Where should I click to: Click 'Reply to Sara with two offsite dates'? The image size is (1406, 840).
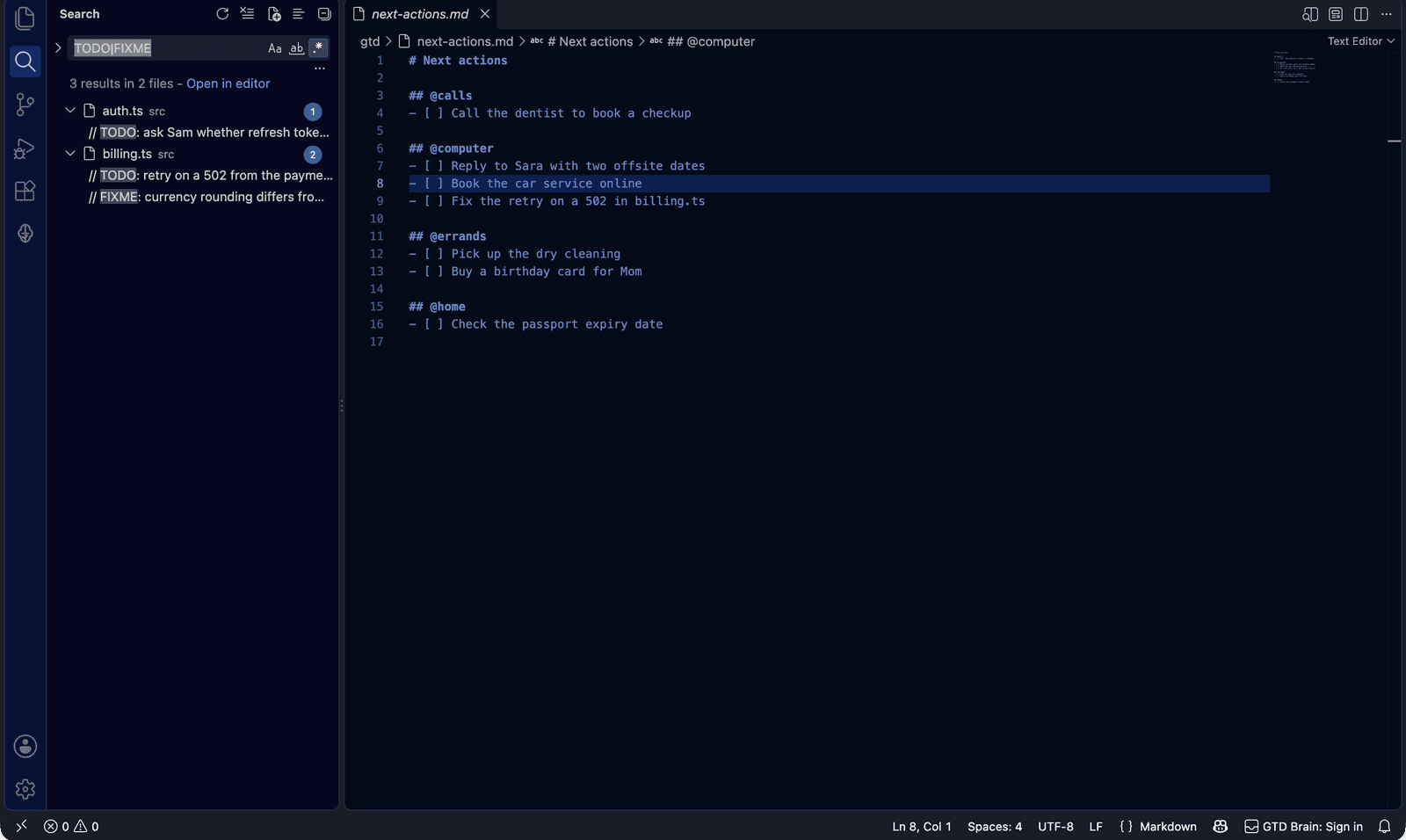(x=578, y=166)
